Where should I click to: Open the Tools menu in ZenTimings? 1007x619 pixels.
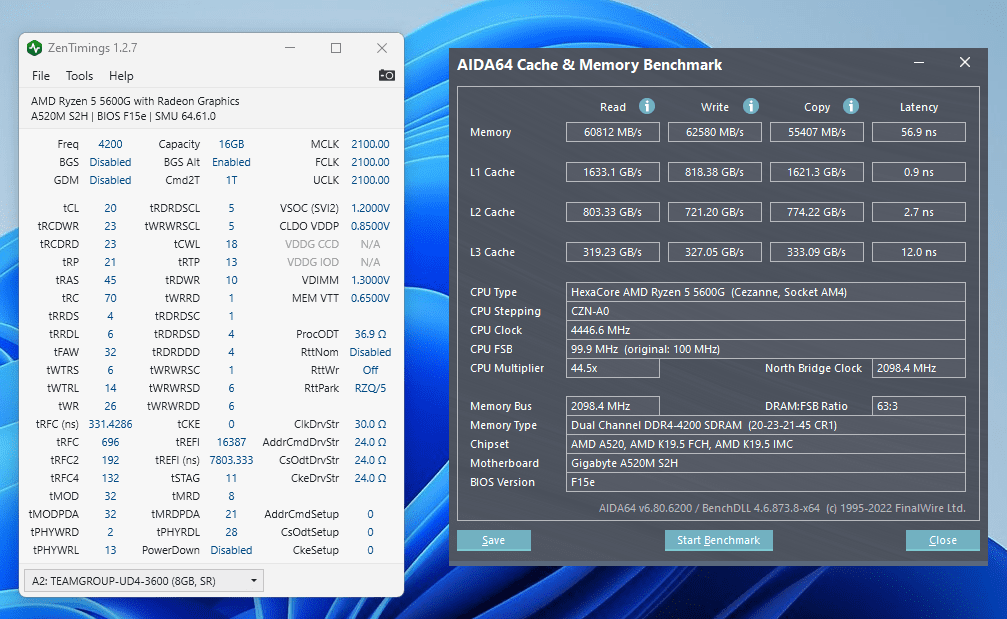click(x=80, y=76)
